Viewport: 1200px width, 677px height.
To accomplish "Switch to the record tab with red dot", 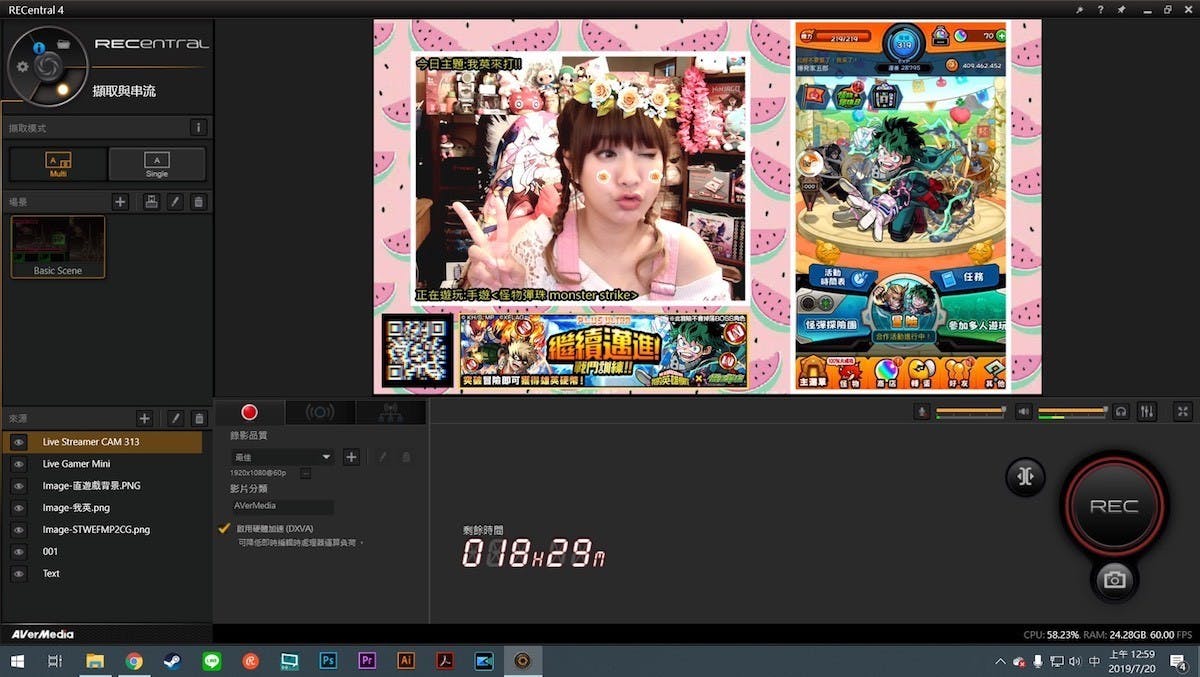I will tap(249, 412).
